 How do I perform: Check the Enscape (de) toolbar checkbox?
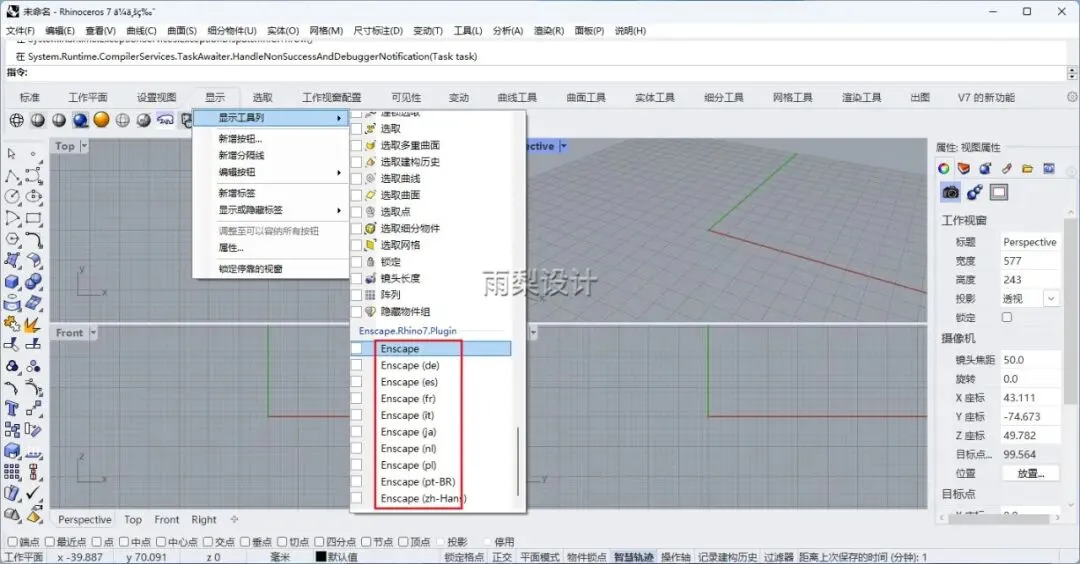pos(356,365)
